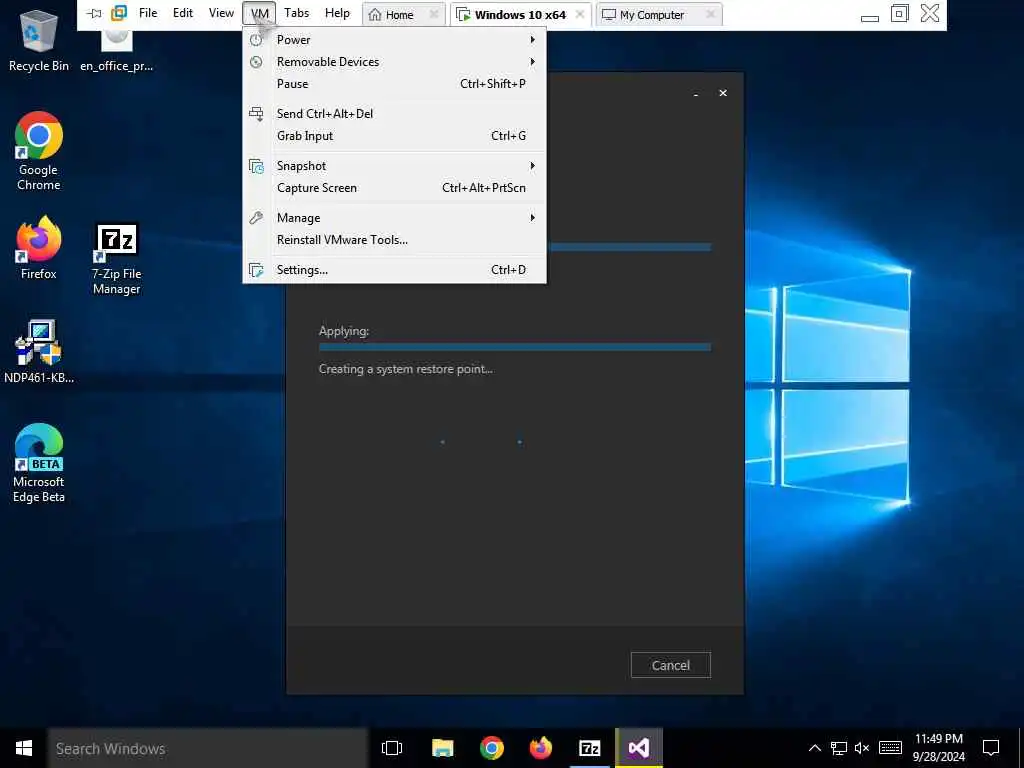Expand Manage submenu arrow
Image resolution: width=1024 pixels, height=768 pixels.
[533, 217]
